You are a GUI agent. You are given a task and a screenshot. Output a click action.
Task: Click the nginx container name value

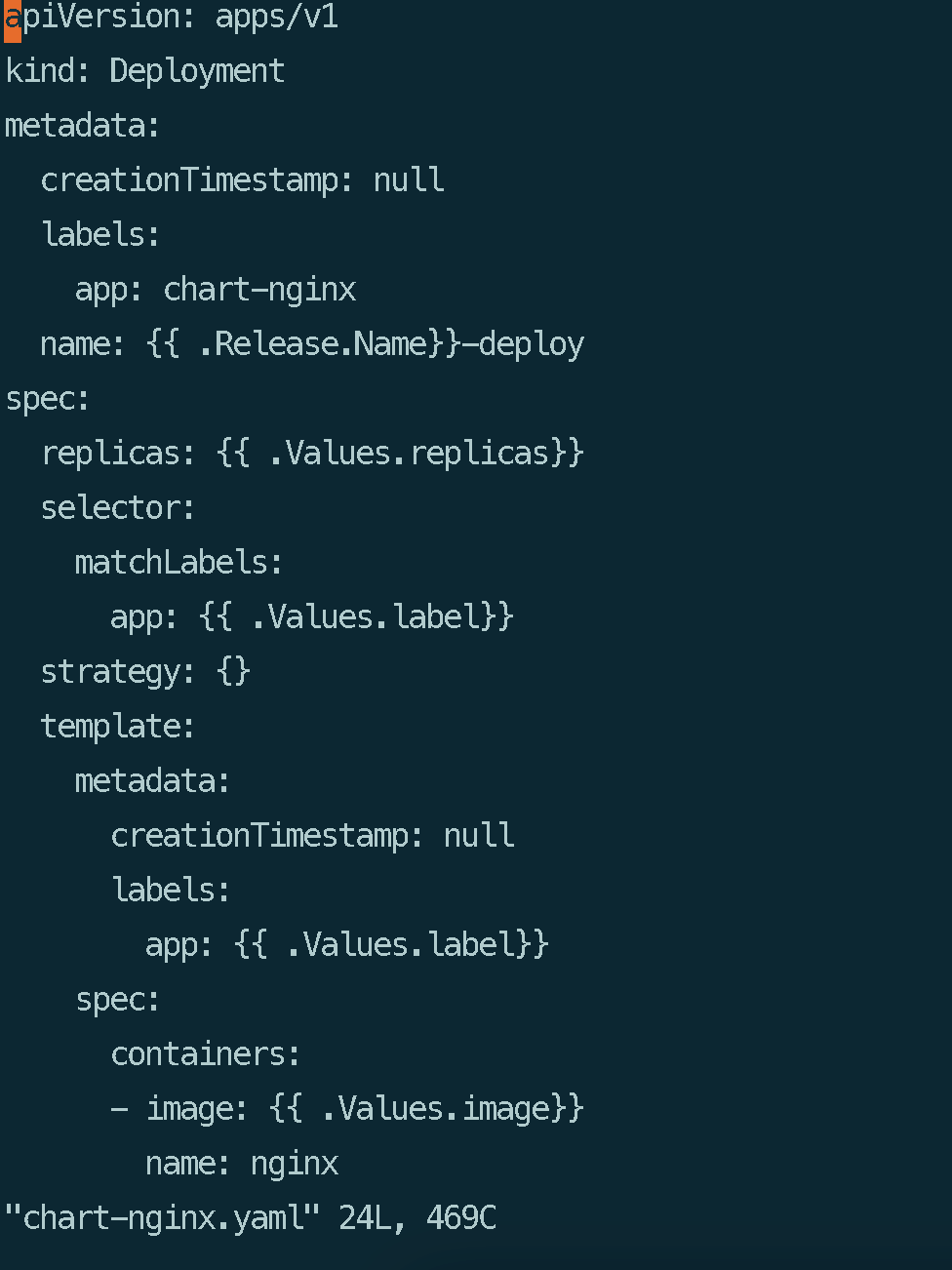click(x=294, y=1164)
